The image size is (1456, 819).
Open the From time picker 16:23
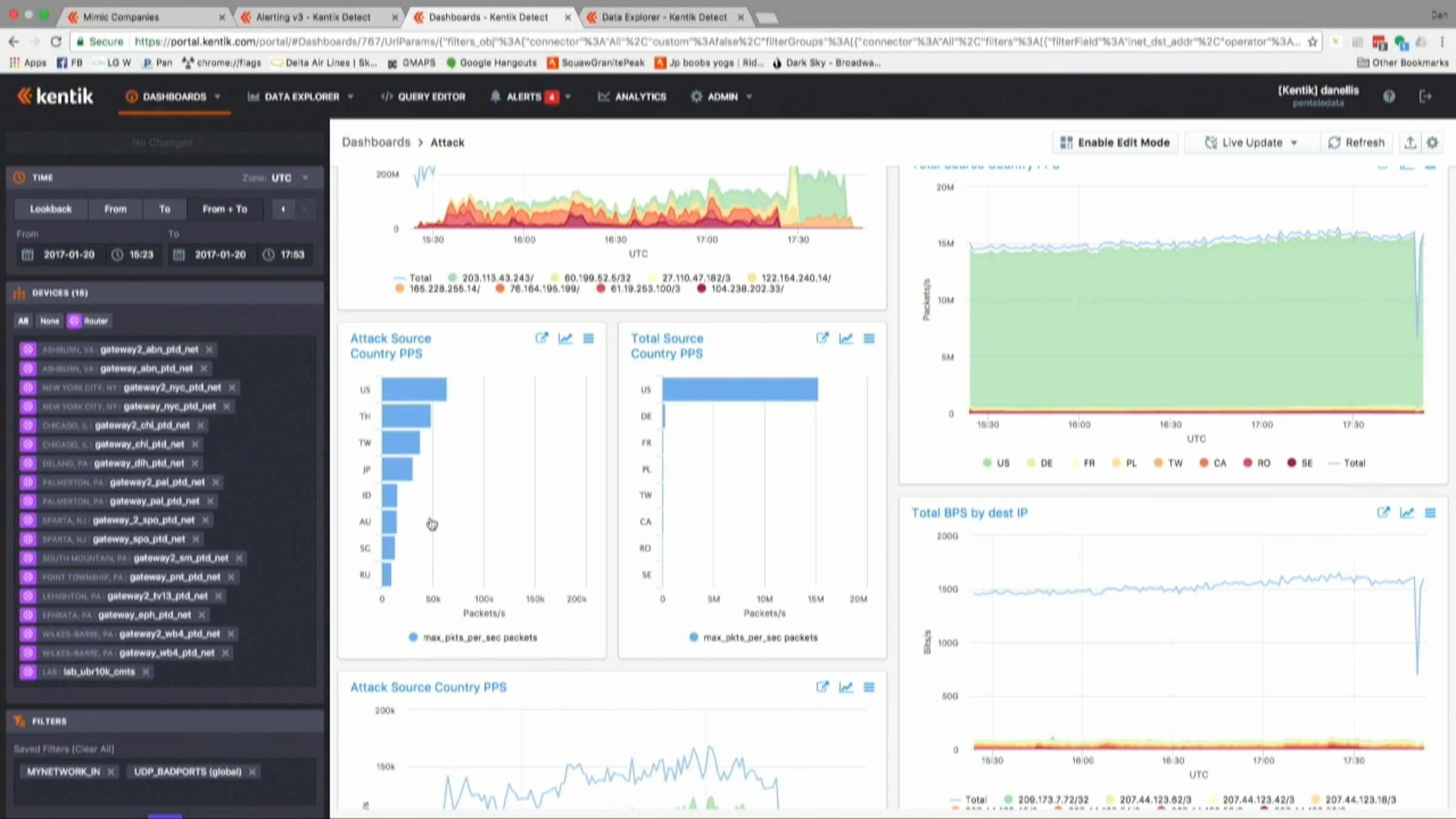click(x=133, y=255)
